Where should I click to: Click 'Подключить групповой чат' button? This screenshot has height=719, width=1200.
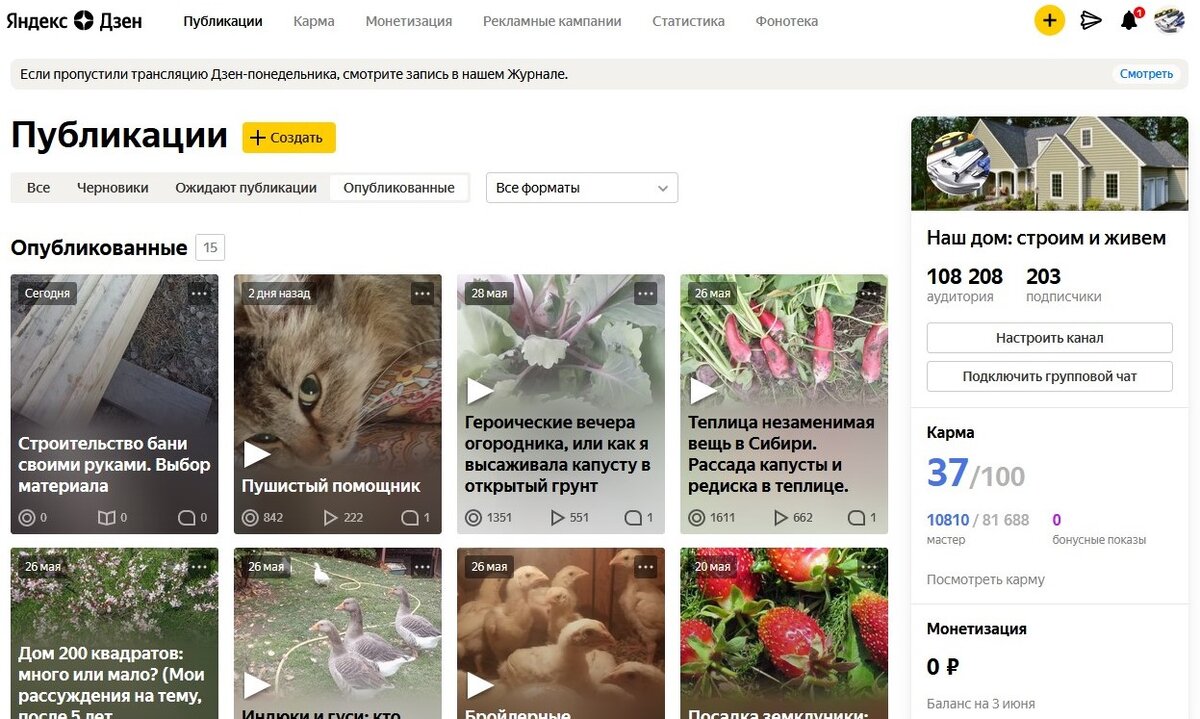(1049, 377)
